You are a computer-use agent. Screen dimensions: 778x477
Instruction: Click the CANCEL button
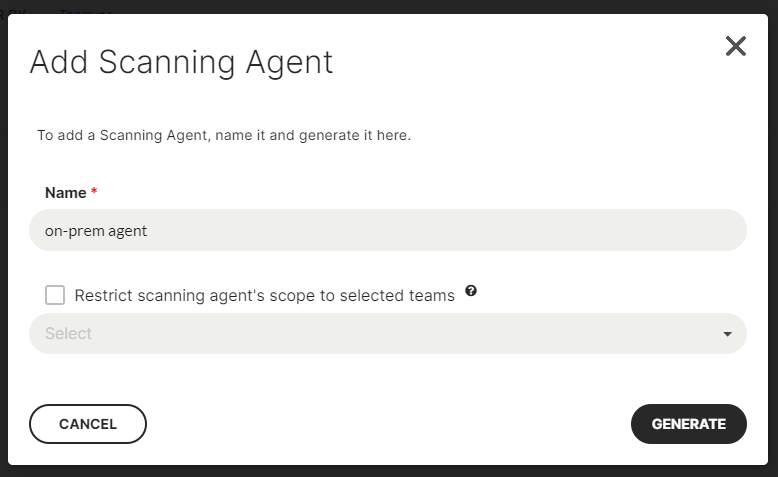pos(88,424)
